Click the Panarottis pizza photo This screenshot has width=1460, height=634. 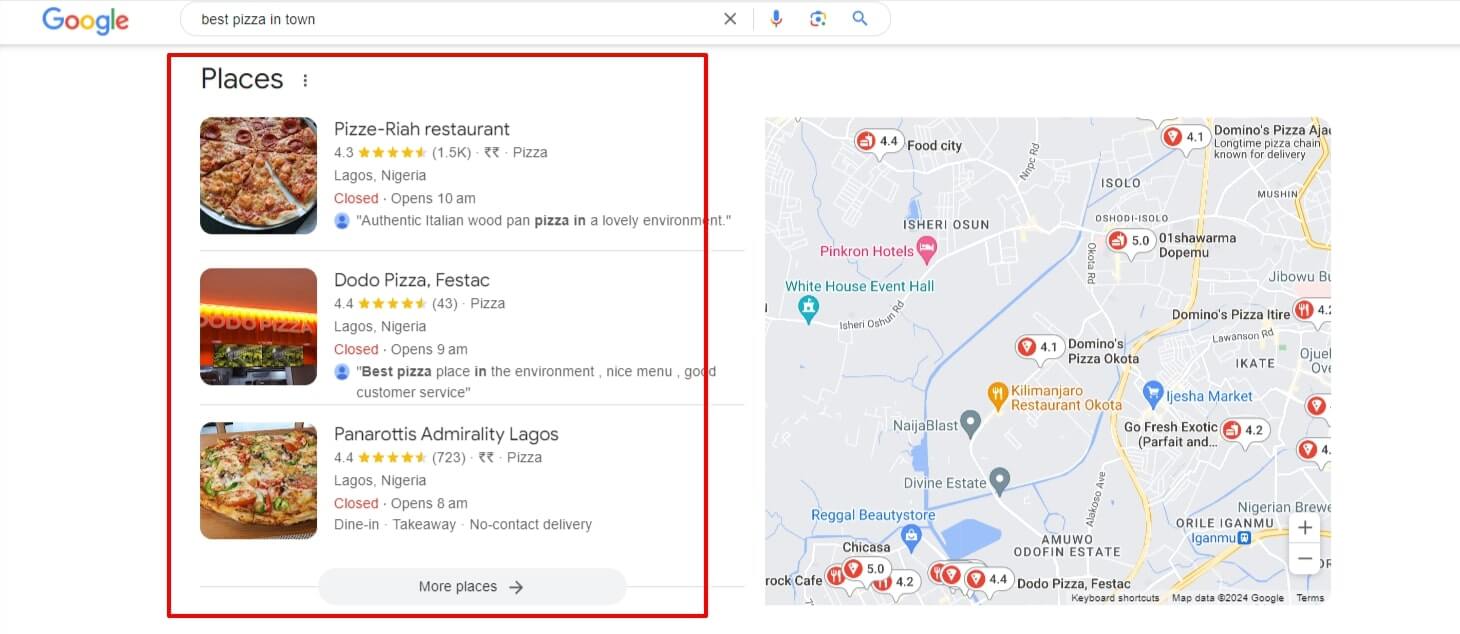coord(258,481)
